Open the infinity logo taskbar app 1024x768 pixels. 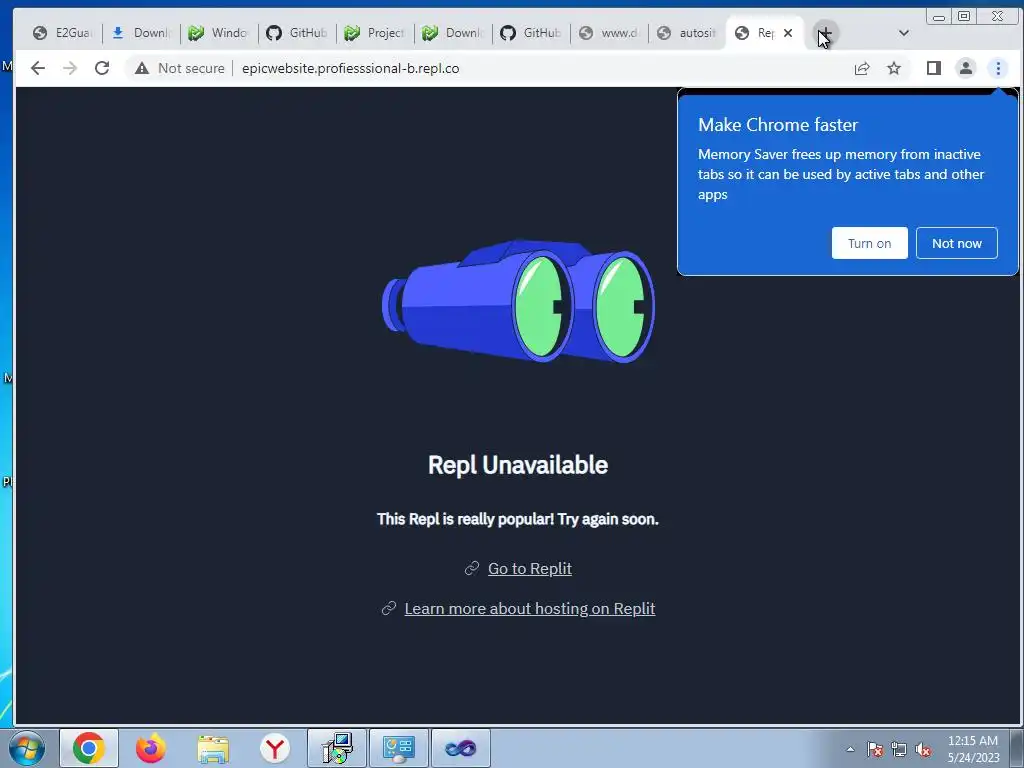tap(460, 748)
